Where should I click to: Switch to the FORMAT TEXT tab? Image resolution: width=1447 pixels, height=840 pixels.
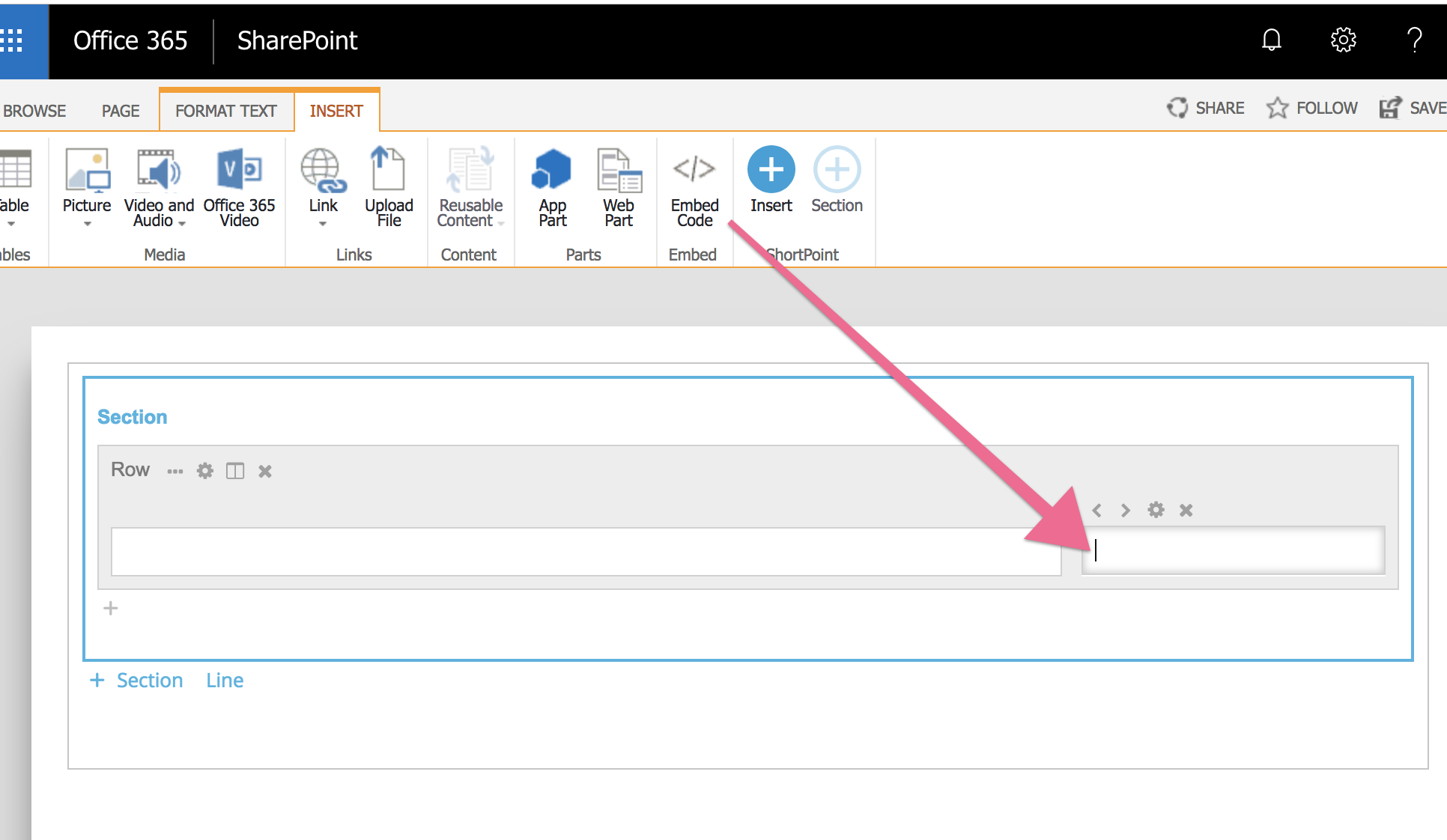tap(225, 110)
